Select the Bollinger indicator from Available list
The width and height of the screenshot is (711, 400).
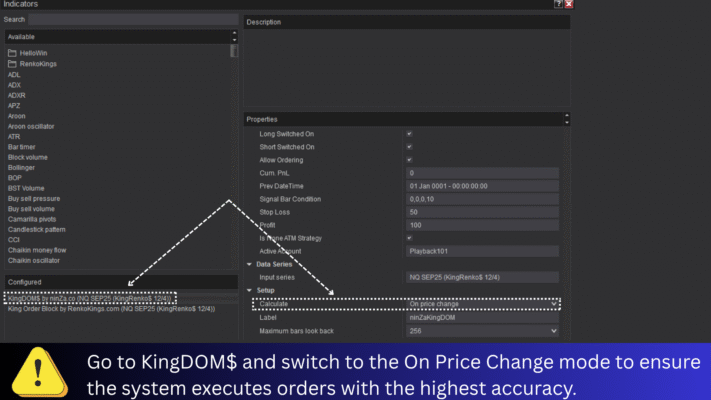22,167
